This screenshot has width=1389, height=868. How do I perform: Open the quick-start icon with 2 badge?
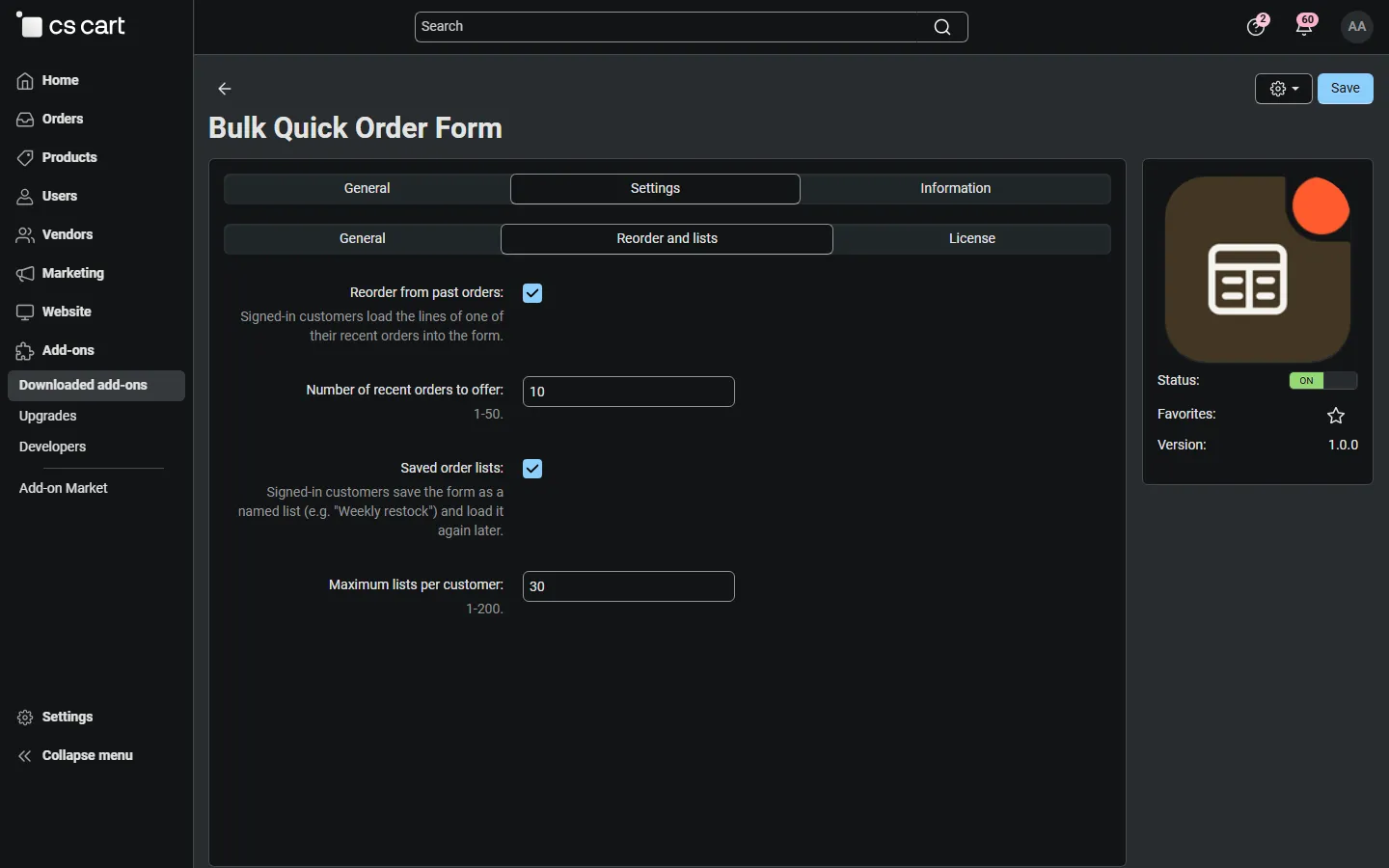[1257, 26]
